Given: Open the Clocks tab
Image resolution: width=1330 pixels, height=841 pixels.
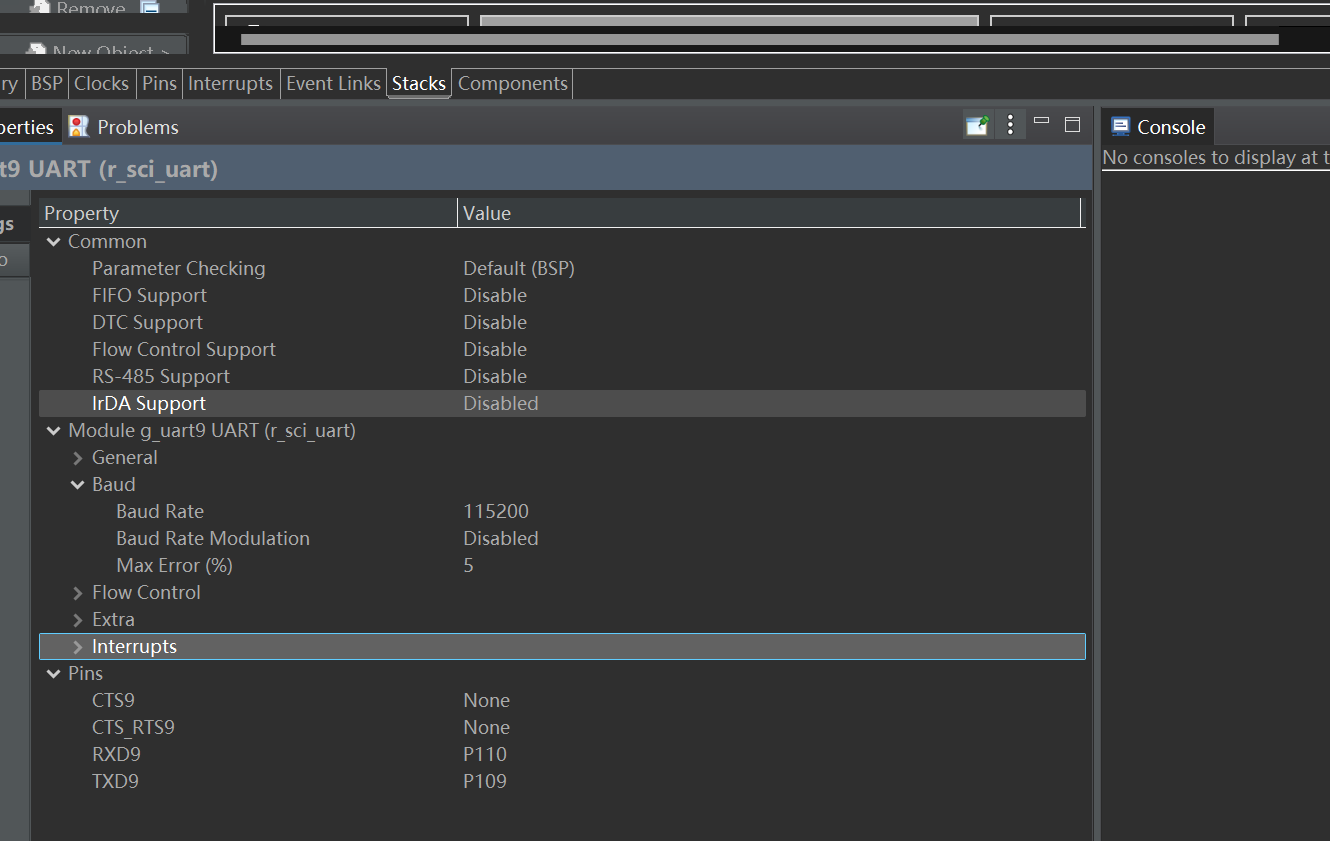Looking at the screenshot, I should click(102, 84).
